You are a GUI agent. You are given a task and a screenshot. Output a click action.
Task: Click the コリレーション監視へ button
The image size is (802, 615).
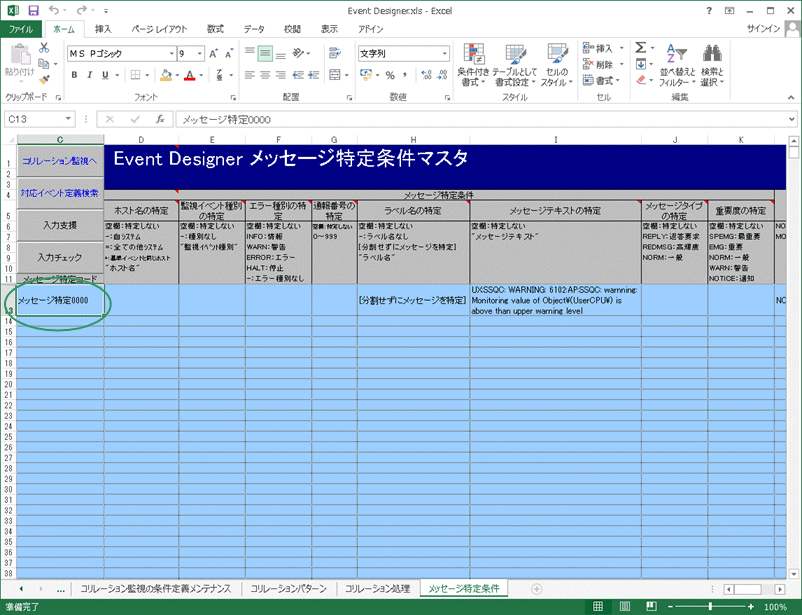click(x=60, y=161)
